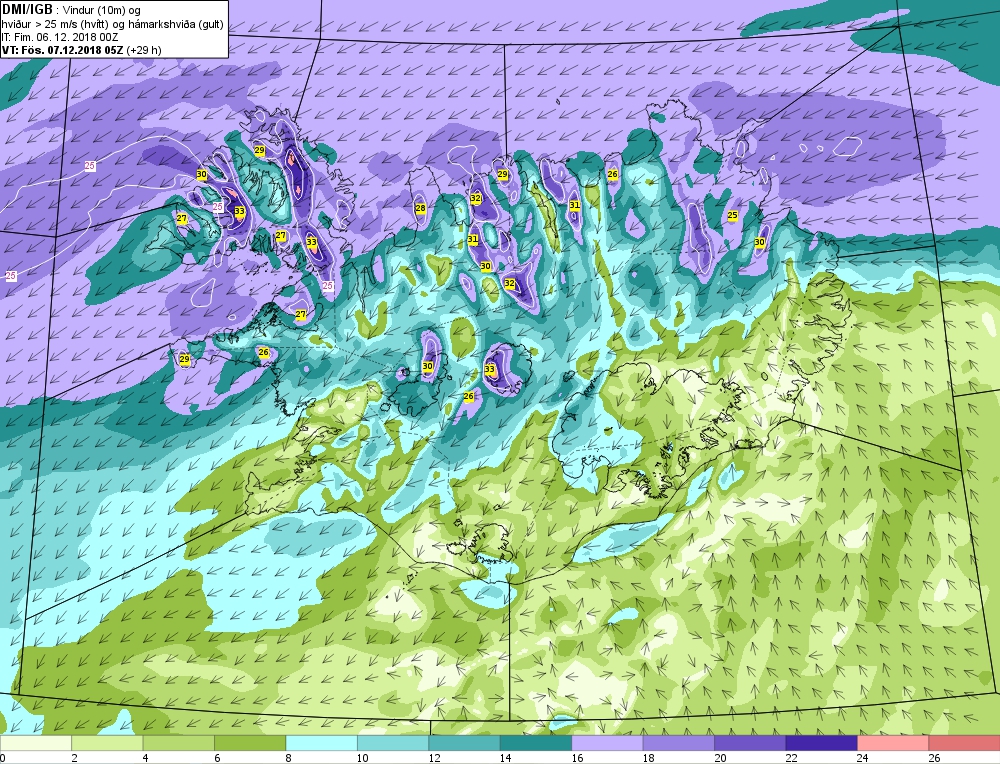The image size is (1000, 764).
Task: Click the 'hámarkshviða (gult)' text in header
Action: 178,24
